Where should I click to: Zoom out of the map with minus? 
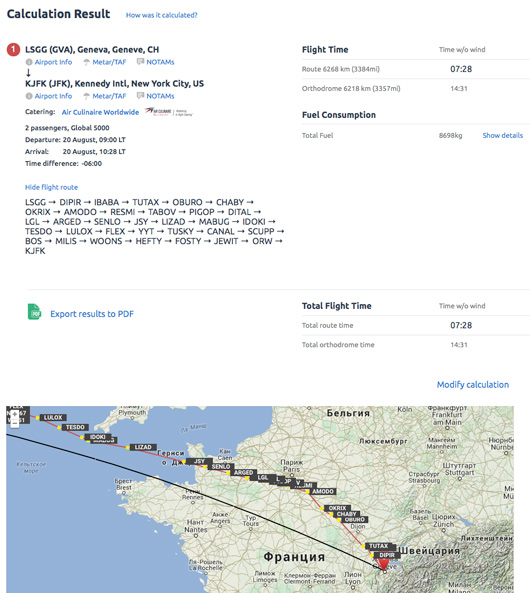coord(14,424)
